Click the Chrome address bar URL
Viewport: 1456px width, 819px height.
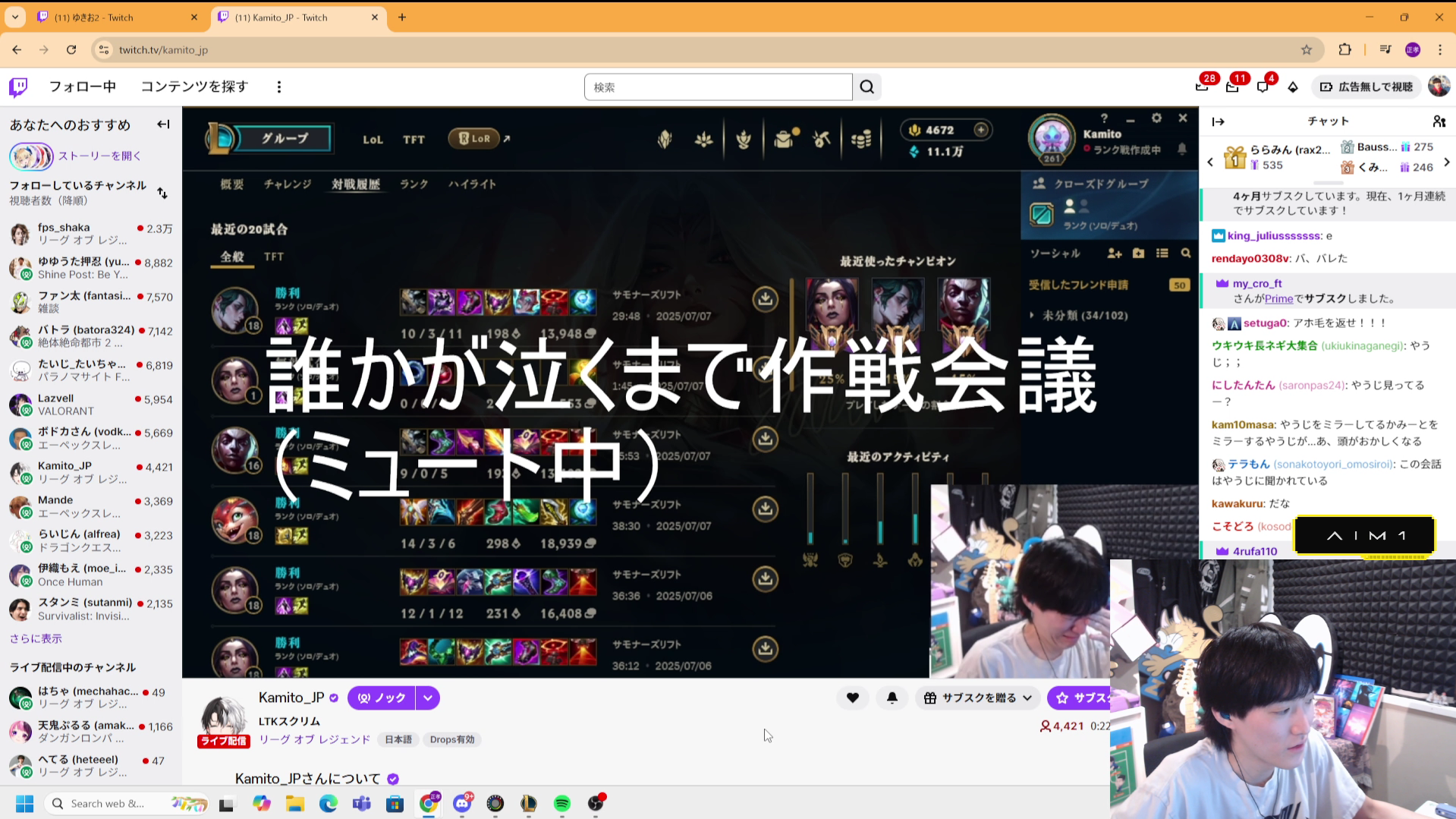pyautogui.click(x=163, y=50)
